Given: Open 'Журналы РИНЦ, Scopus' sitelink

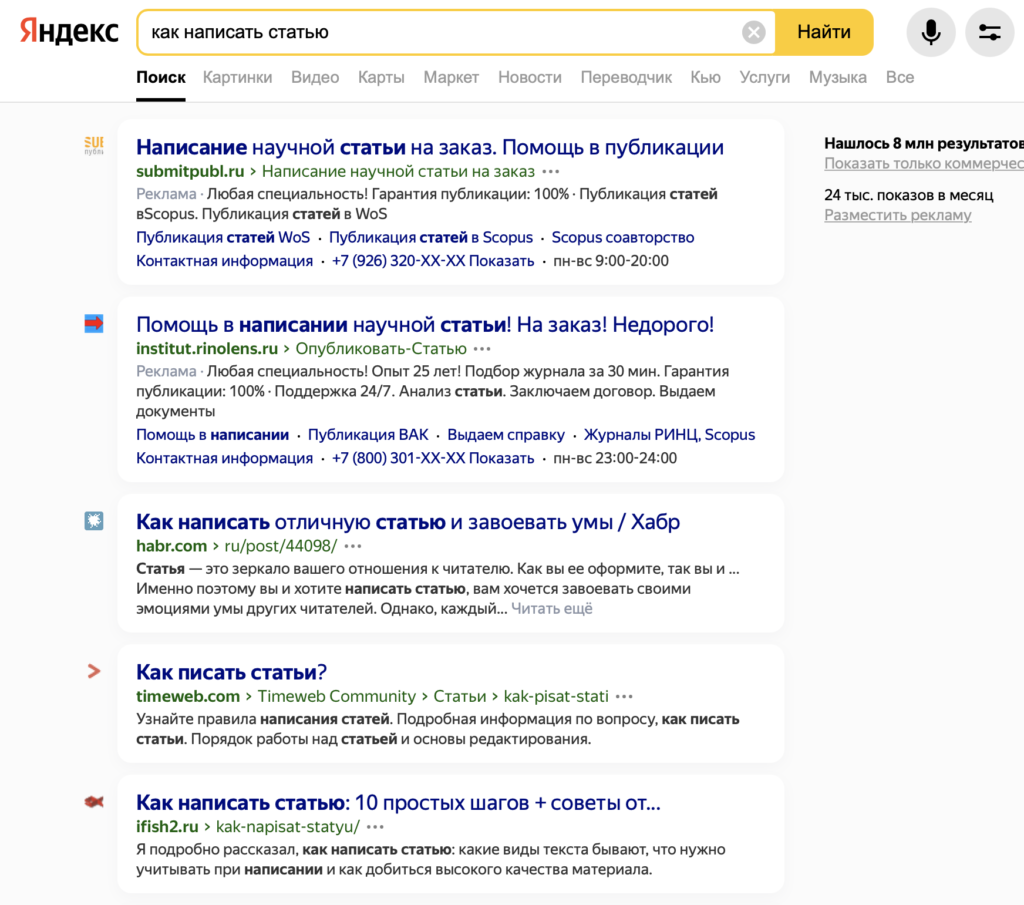Looking at the screenshot, I should pos(669,434).
